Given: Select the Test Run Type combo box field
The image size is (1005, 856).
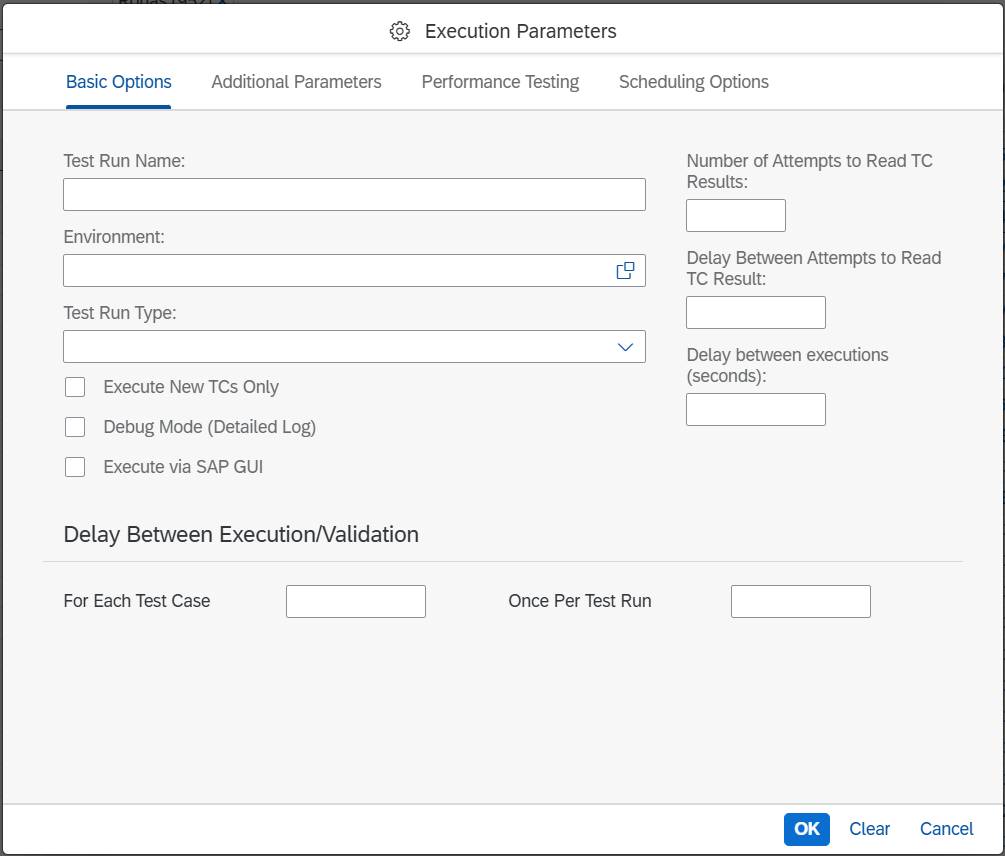Looking at the screenshot, I should click(335, 347).
